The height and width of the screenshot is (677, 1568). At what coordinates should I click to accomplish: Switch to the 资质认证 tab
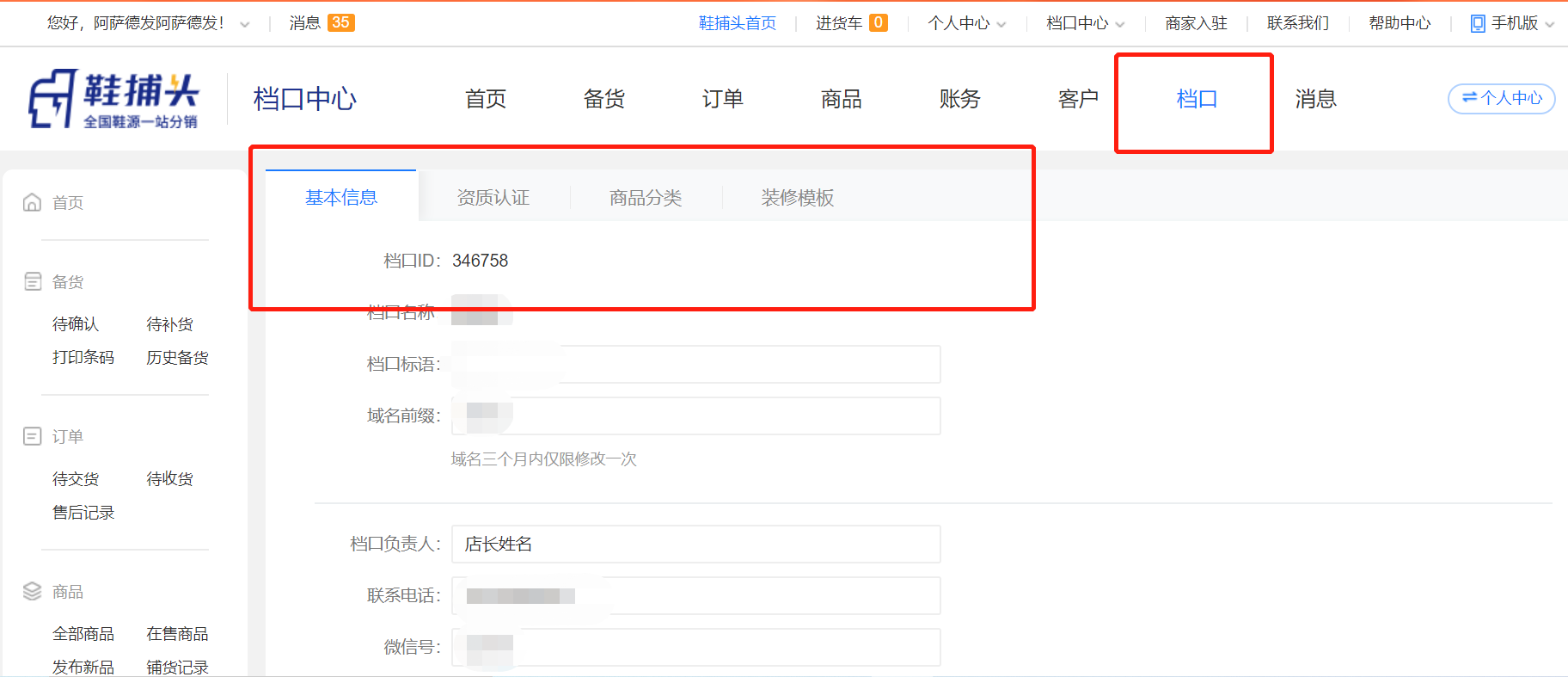(x=493, y=198)
